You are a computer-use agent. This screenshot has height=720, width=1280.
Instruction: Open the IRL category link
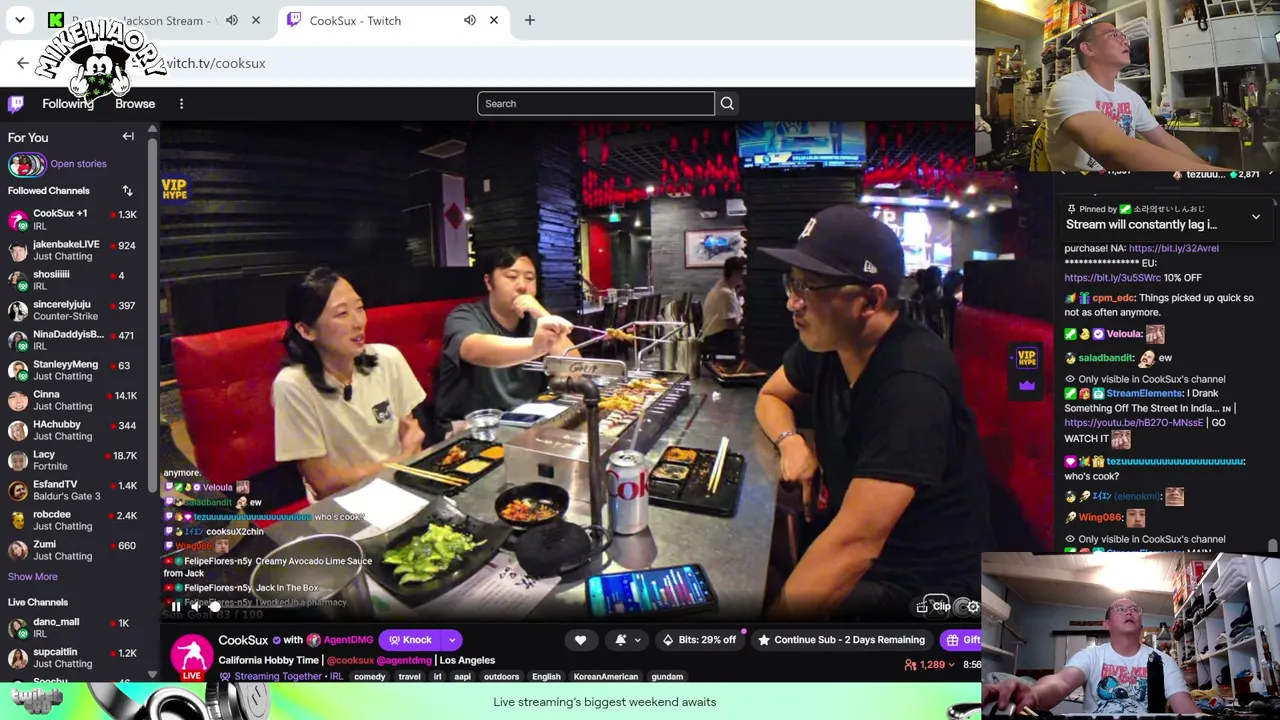pos(336,677)
